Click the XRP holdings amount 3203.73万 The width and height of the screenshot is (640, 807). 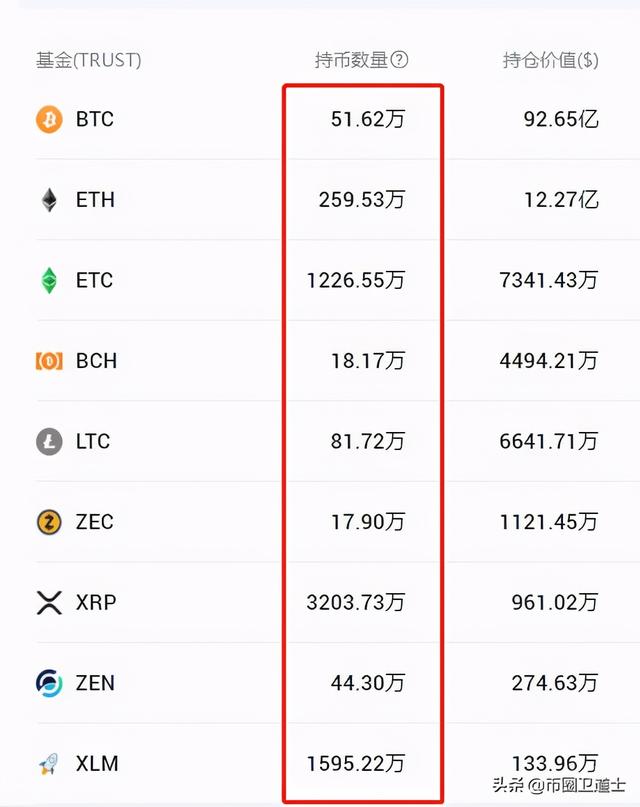point(356,603)
